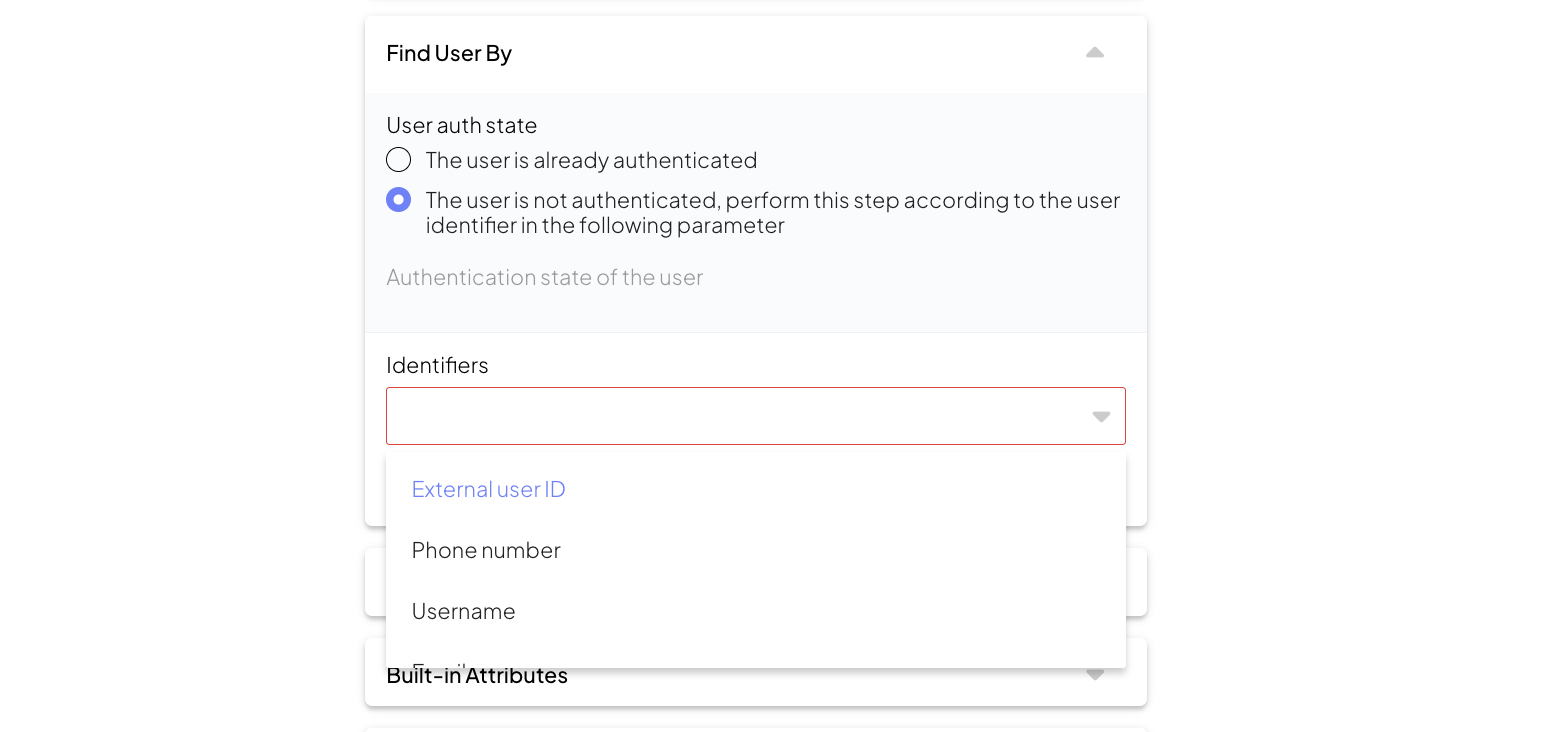The height and width of the screenshot is (732, 1542).
Task: Expand Built-in Attributes using its caret icon
Action: 1095,676
